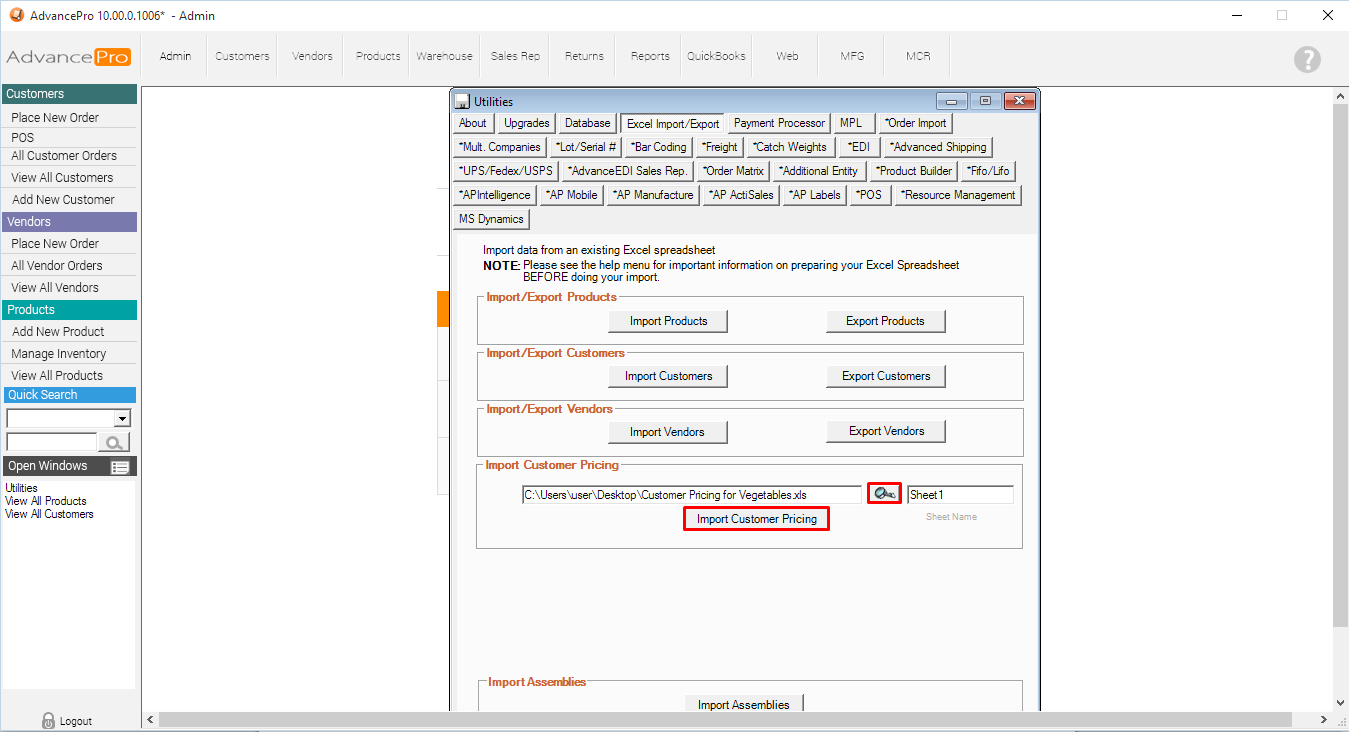Screen dimensions: 1349x732
Task: Open the help question mark icon
Action: point(1307,59)
